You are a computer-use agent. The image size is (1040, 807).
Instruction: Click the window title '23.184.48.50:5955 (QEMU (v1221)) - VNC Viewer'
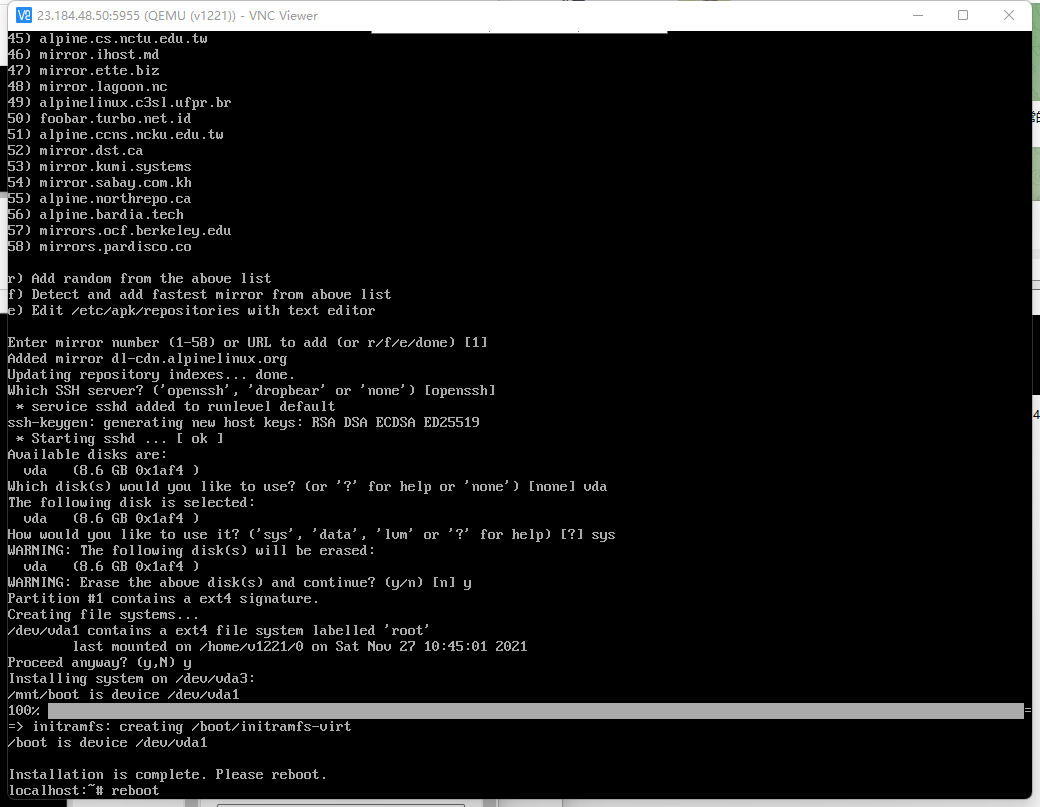[177, 15]
